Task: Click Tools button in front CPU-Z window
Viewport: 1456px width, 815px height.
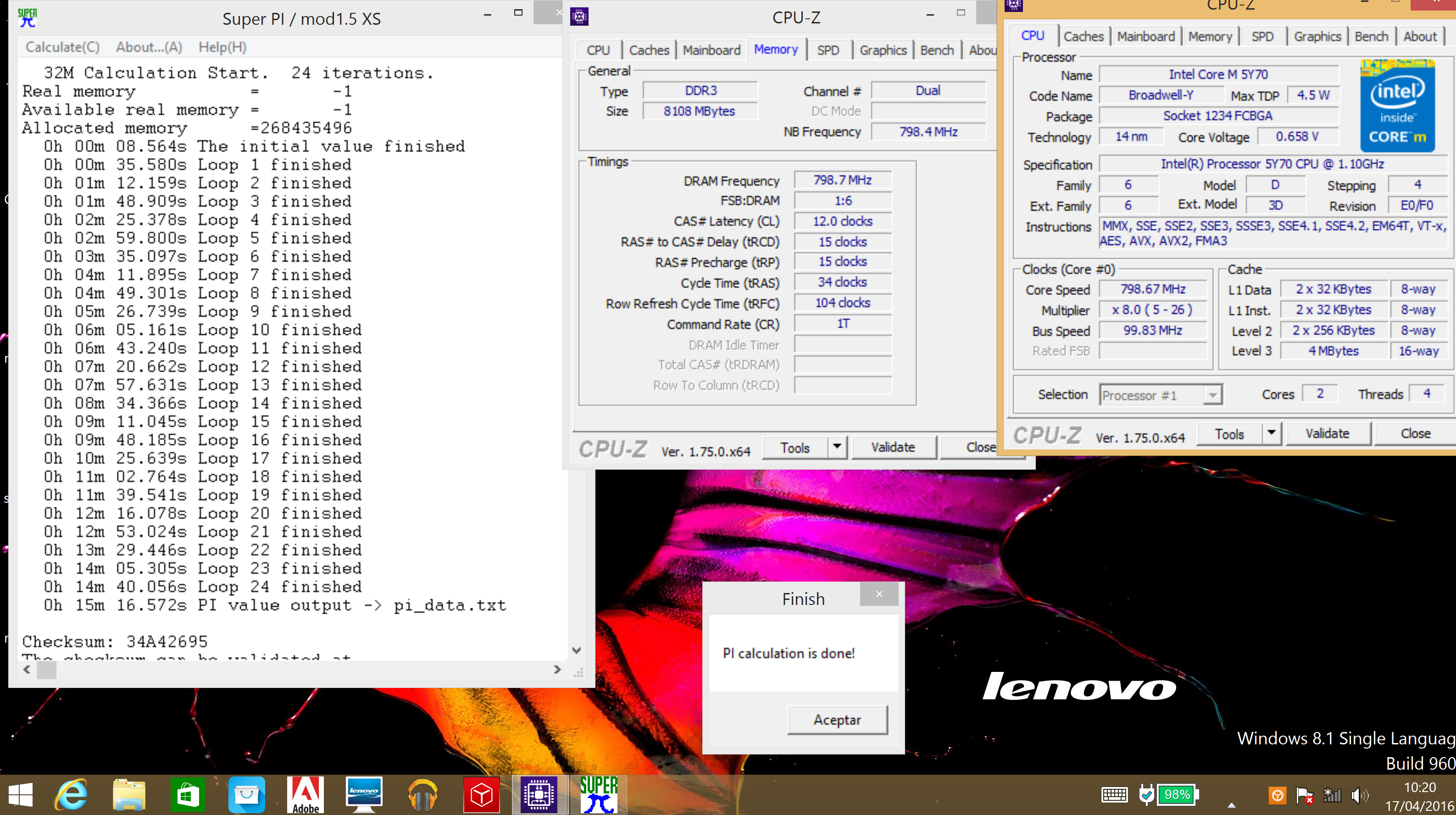Action: (1229, 434)
